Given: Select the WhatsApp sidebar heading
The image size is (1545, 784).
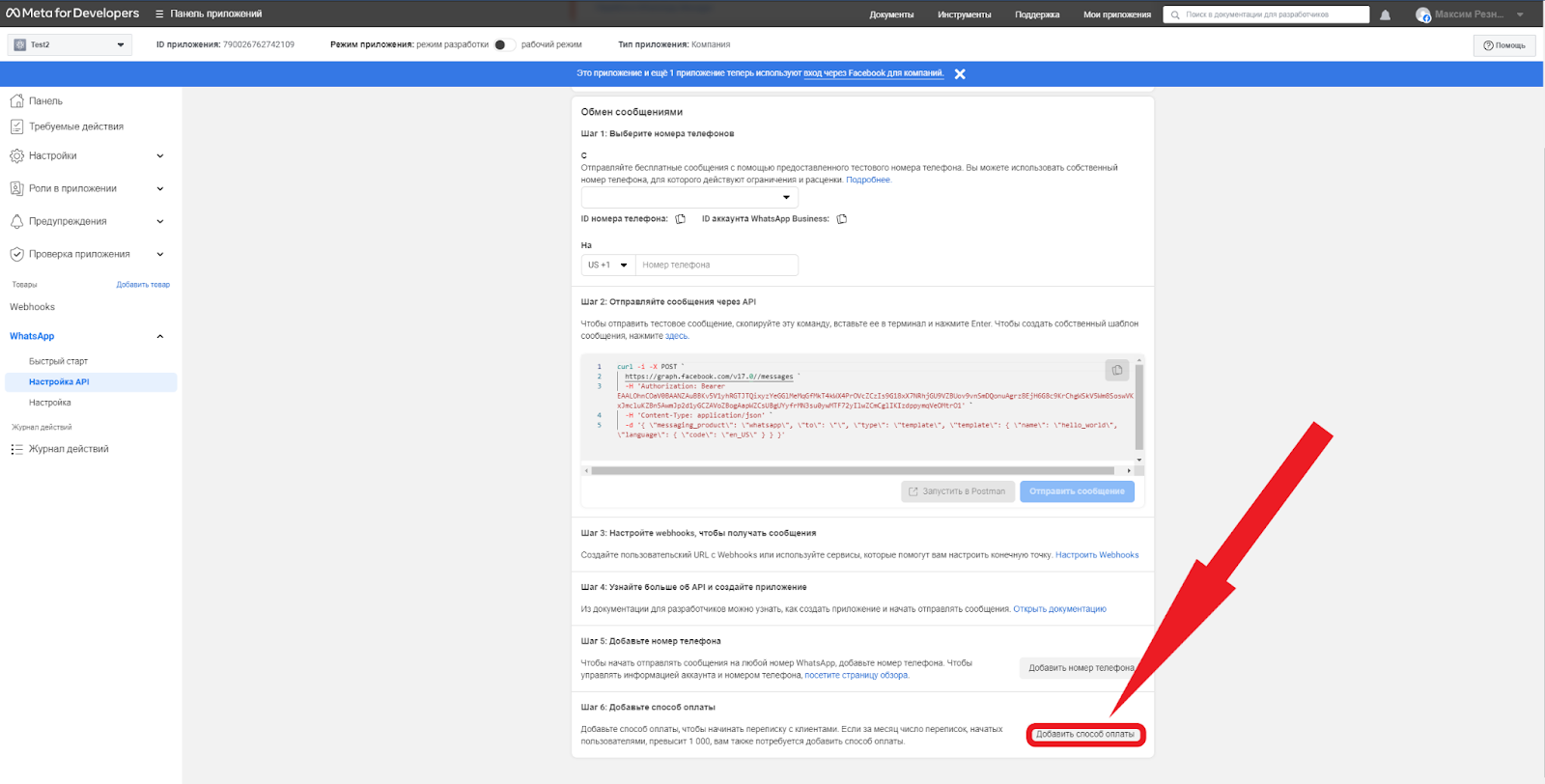Looking at the screenshot, I should click(x=32, y=336).
